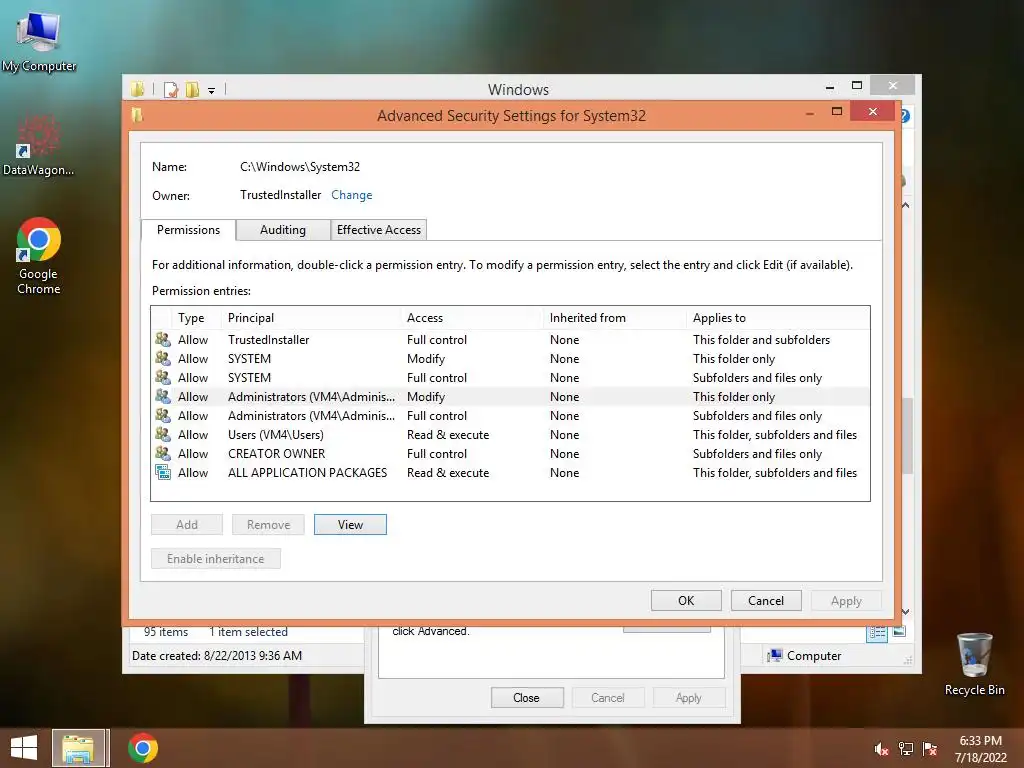Viewport: 1024px width, 768px height.
Task: Click the View button
Action: coord(350,524)
